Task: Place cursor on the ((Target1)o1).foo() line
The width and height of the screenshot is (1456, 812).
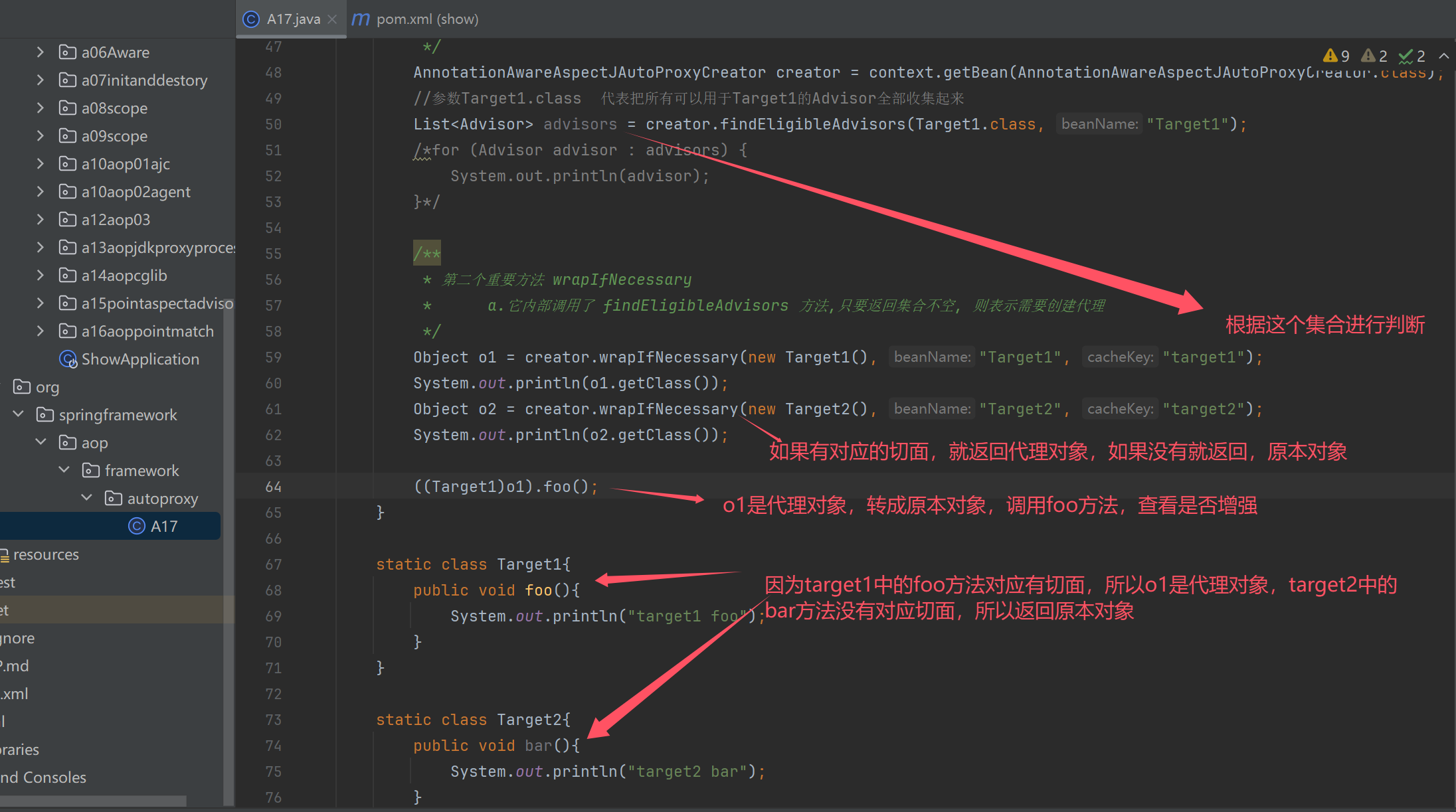Action: click(505, 487)
